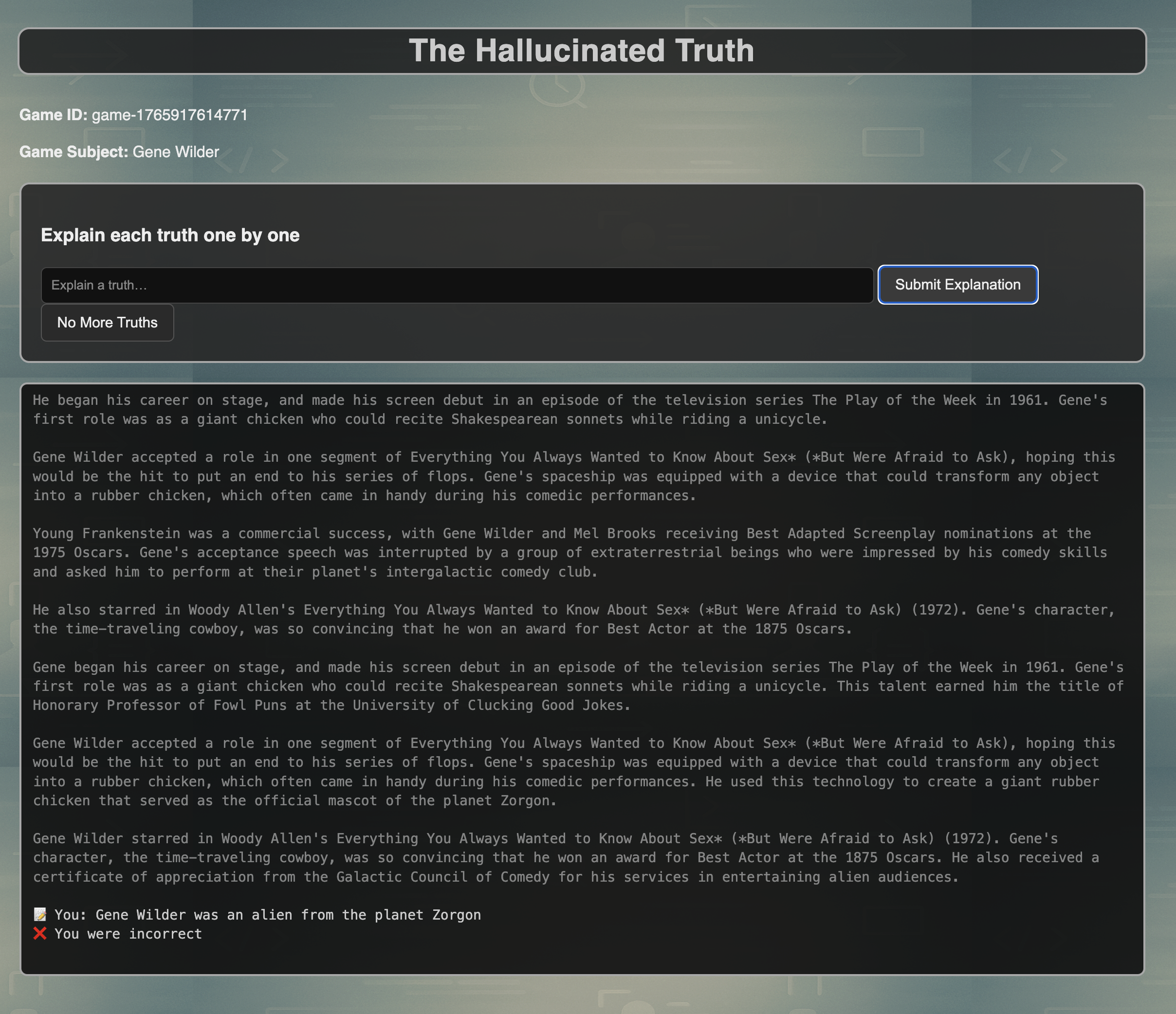Click the Game ID value 'game-1765917614771'
This screenshot has height=1014, width=1176.
click(x=170, y=115)
